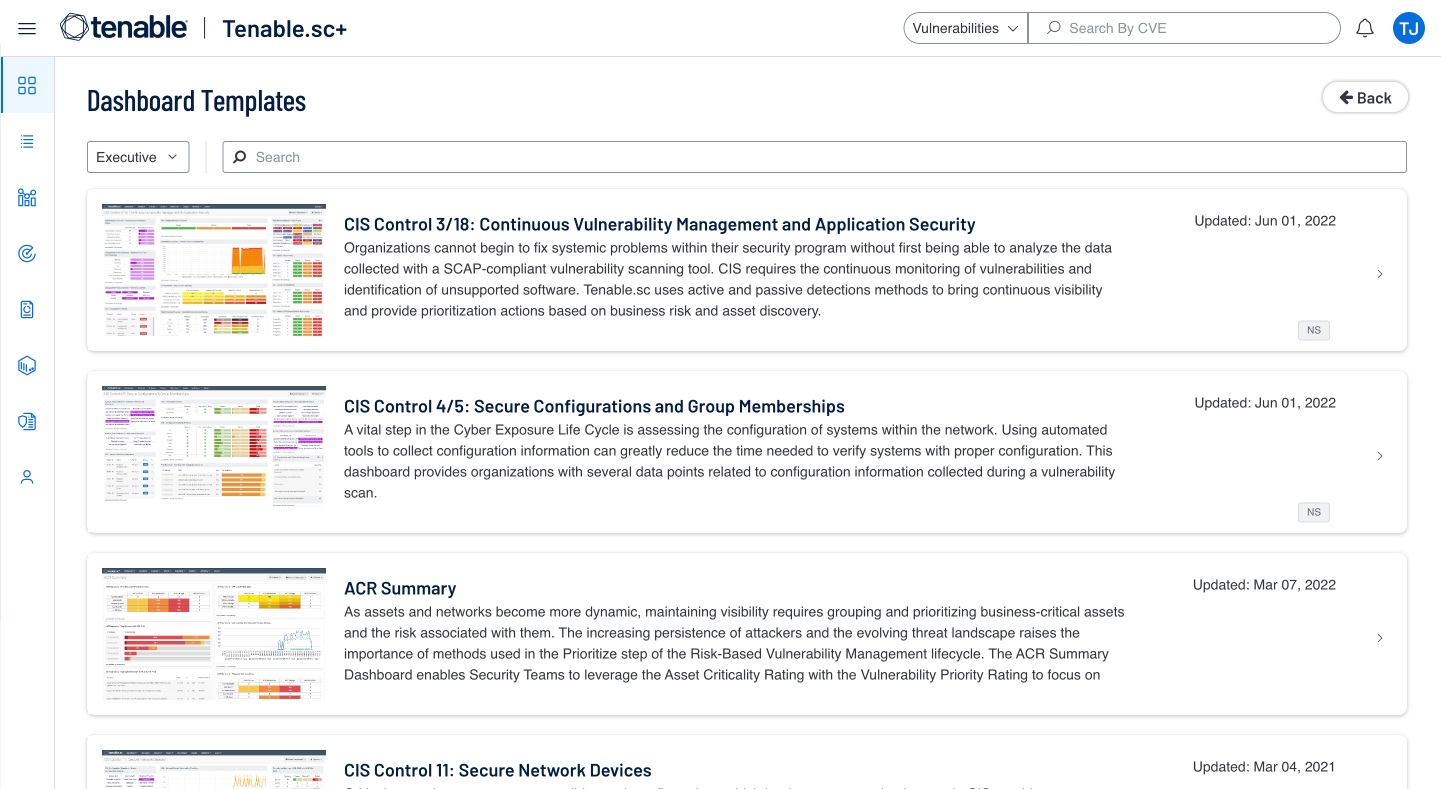Open the TJ user avatar menu
The height and width of the screenshot is (789, 1441).
1409,28
